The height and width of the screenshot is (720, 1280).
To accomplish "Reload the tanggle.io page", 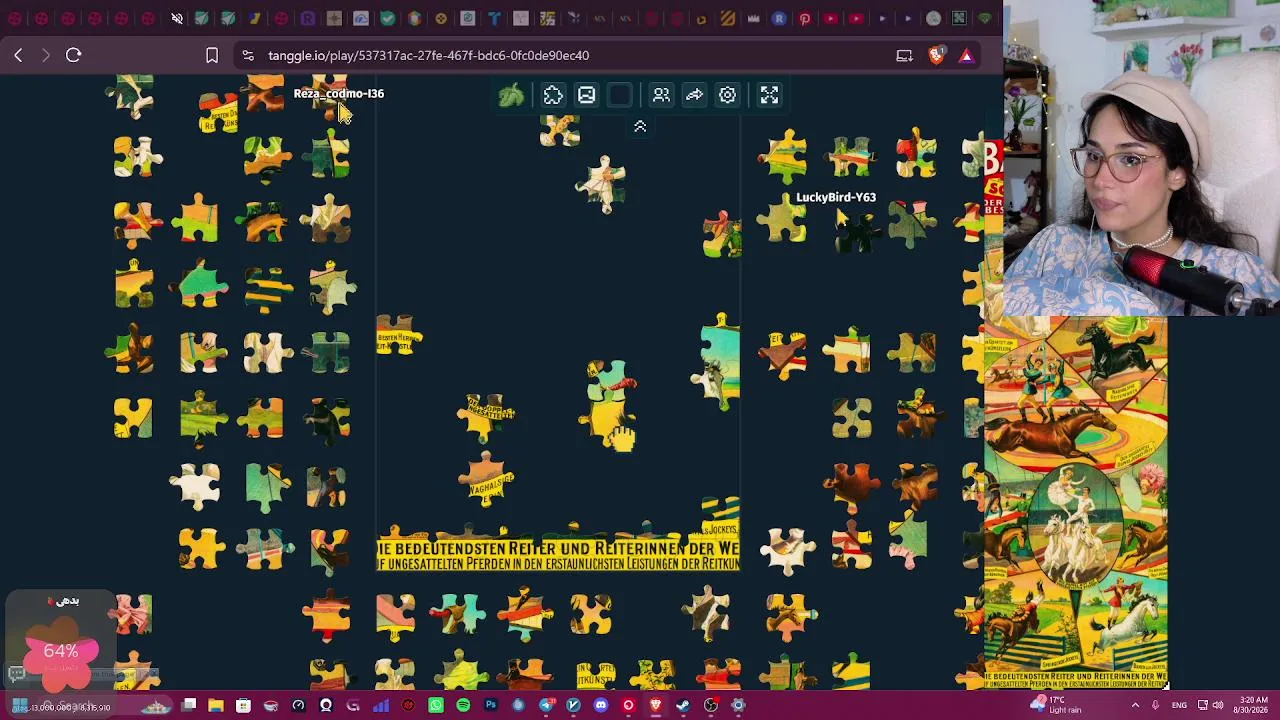I will 73,56.
